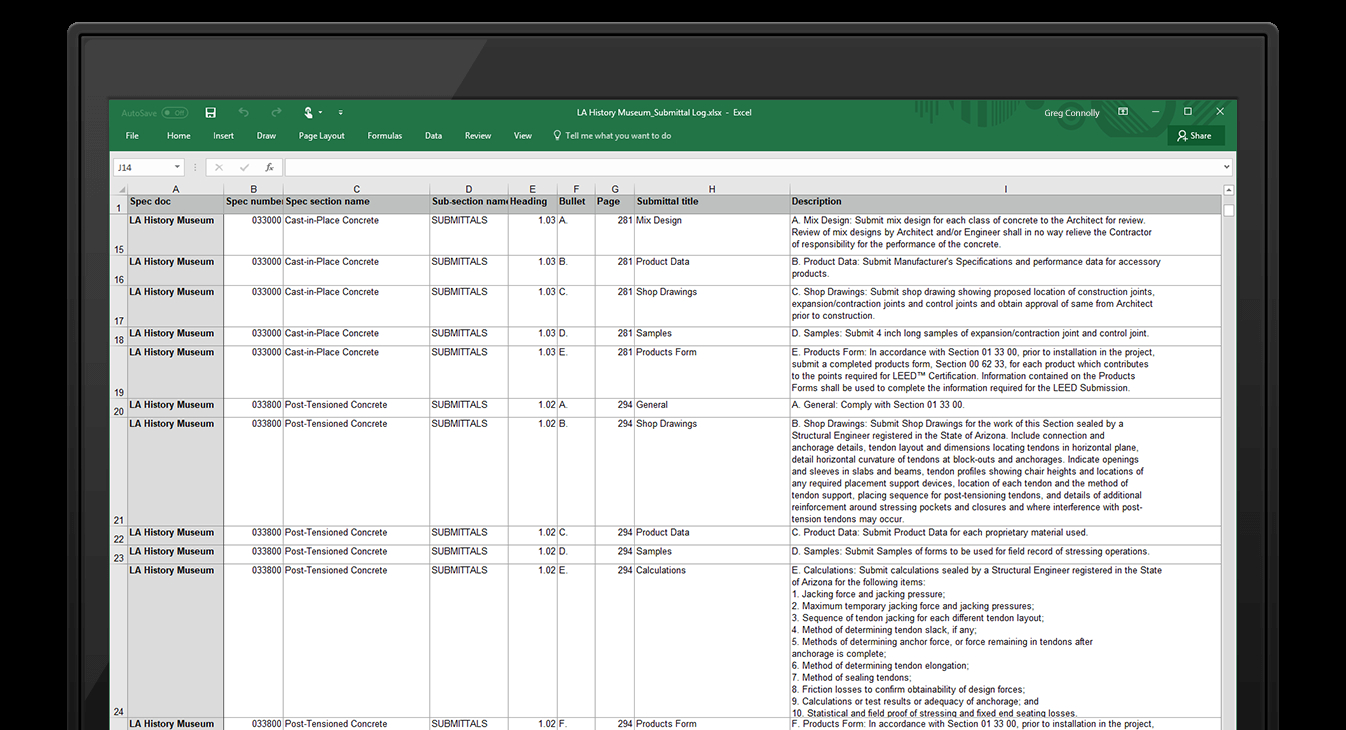Expand the formula bar chevron
The image size is (1346, 730).
tap(1226, 167)
